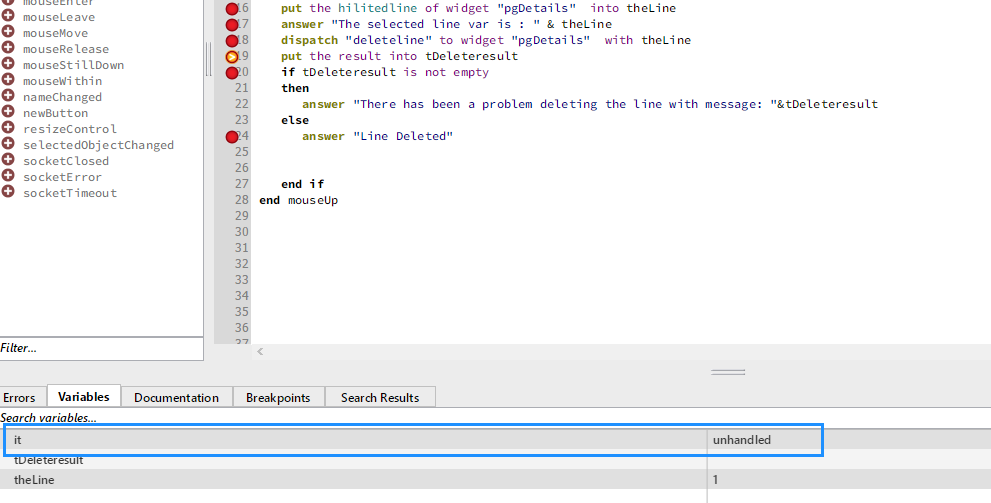Click the editor's horizontal scrollbar left arrow
The image size is (991, 503).
[x=261, y=351]
